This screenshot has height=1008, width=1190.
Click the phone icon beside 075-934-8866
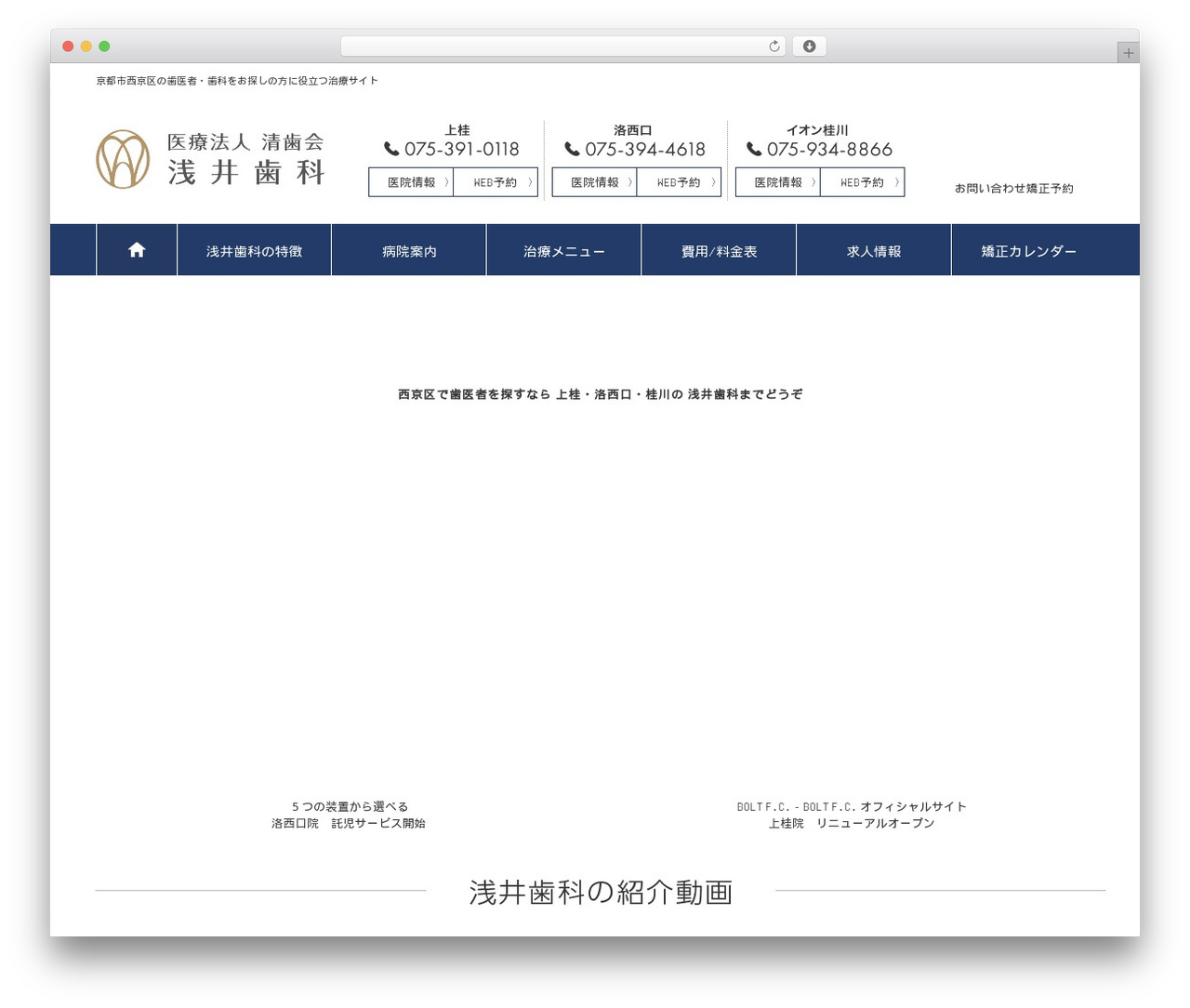pos(754,149)
